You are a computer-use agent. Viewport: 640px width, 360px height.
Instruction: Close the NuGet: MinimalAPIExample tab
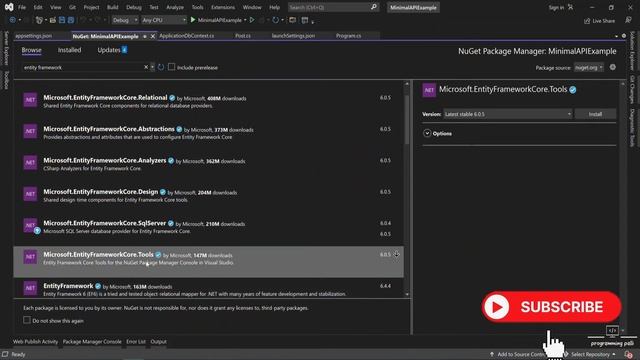coord(153,36)
